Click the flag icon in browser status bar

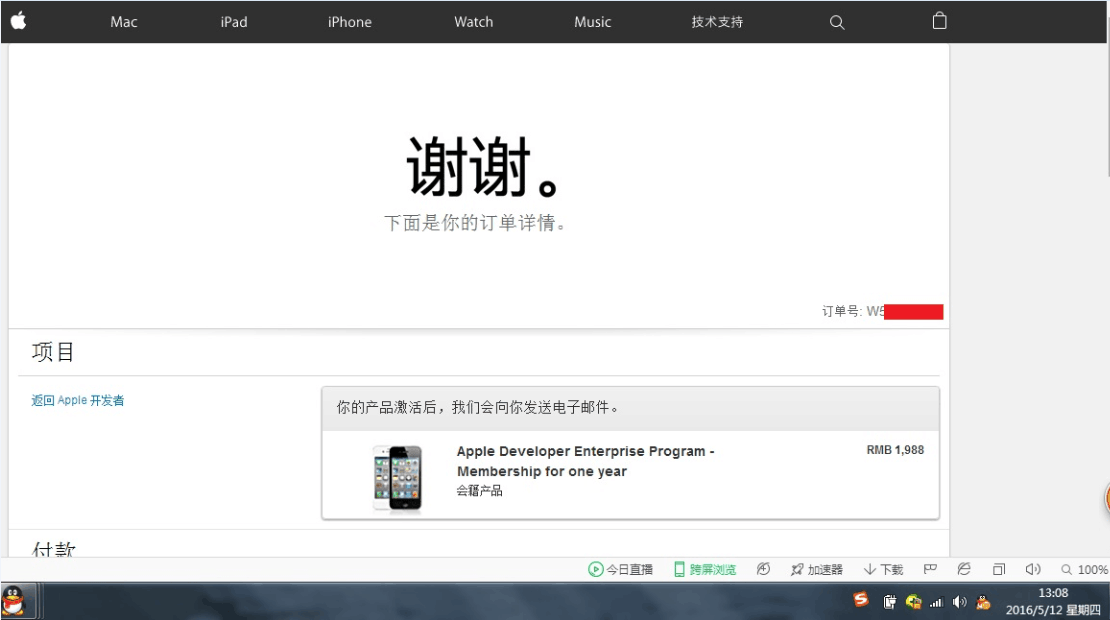pyautogui.click(x=930, y=569)
